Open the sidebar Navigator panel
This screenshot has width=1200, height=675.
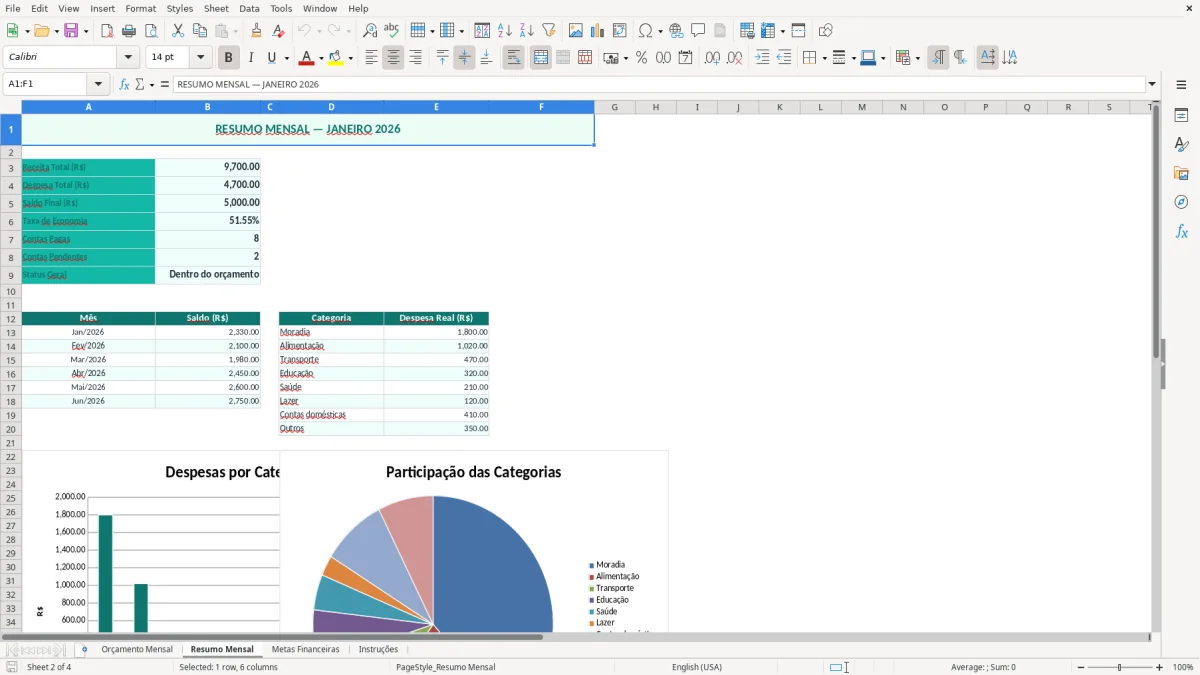(1181, 202)
